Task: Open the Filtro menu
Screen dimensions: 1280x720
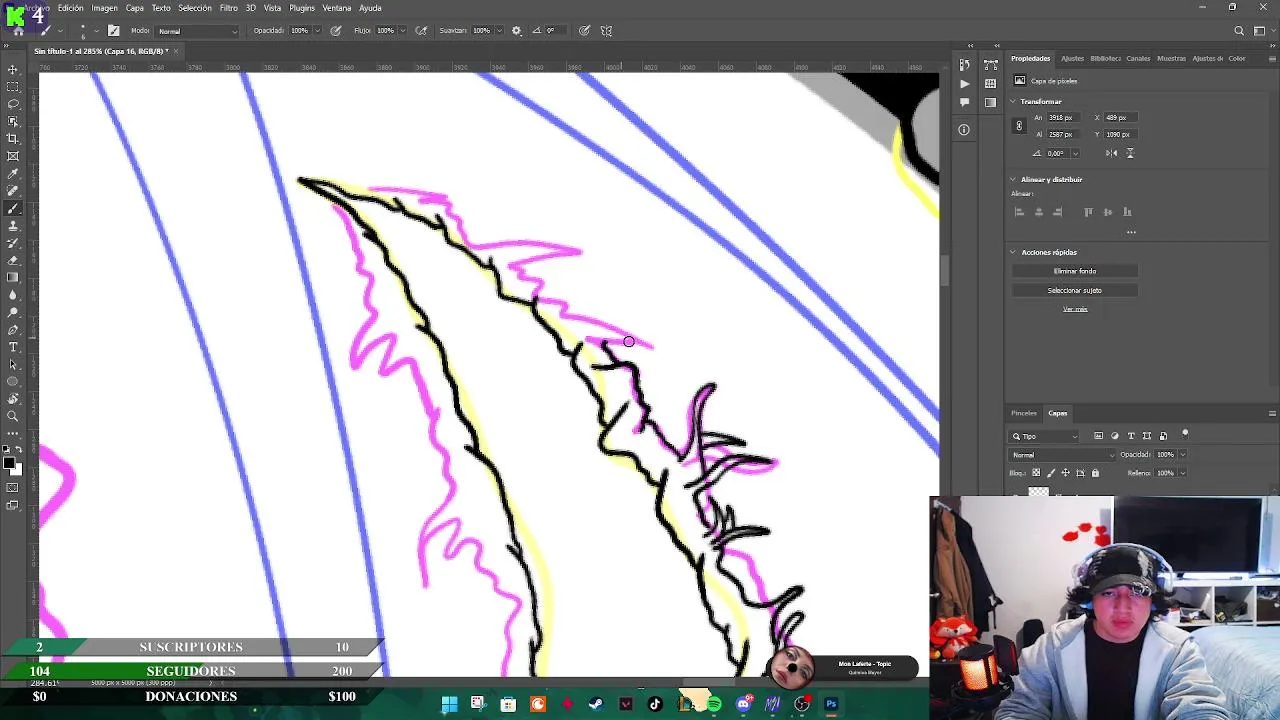Action: click(x=229, y=8)
